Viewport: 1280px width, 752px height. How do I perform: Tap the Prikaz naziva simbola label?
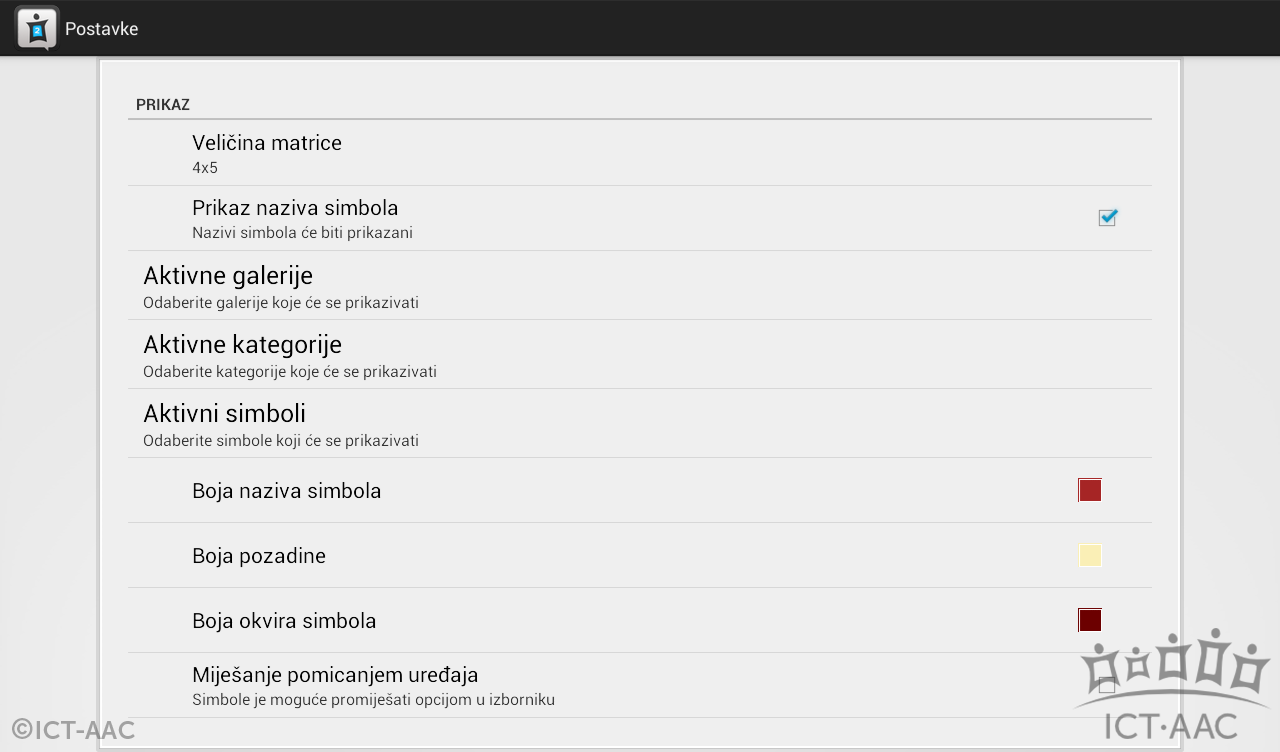(x=295, y=208)
